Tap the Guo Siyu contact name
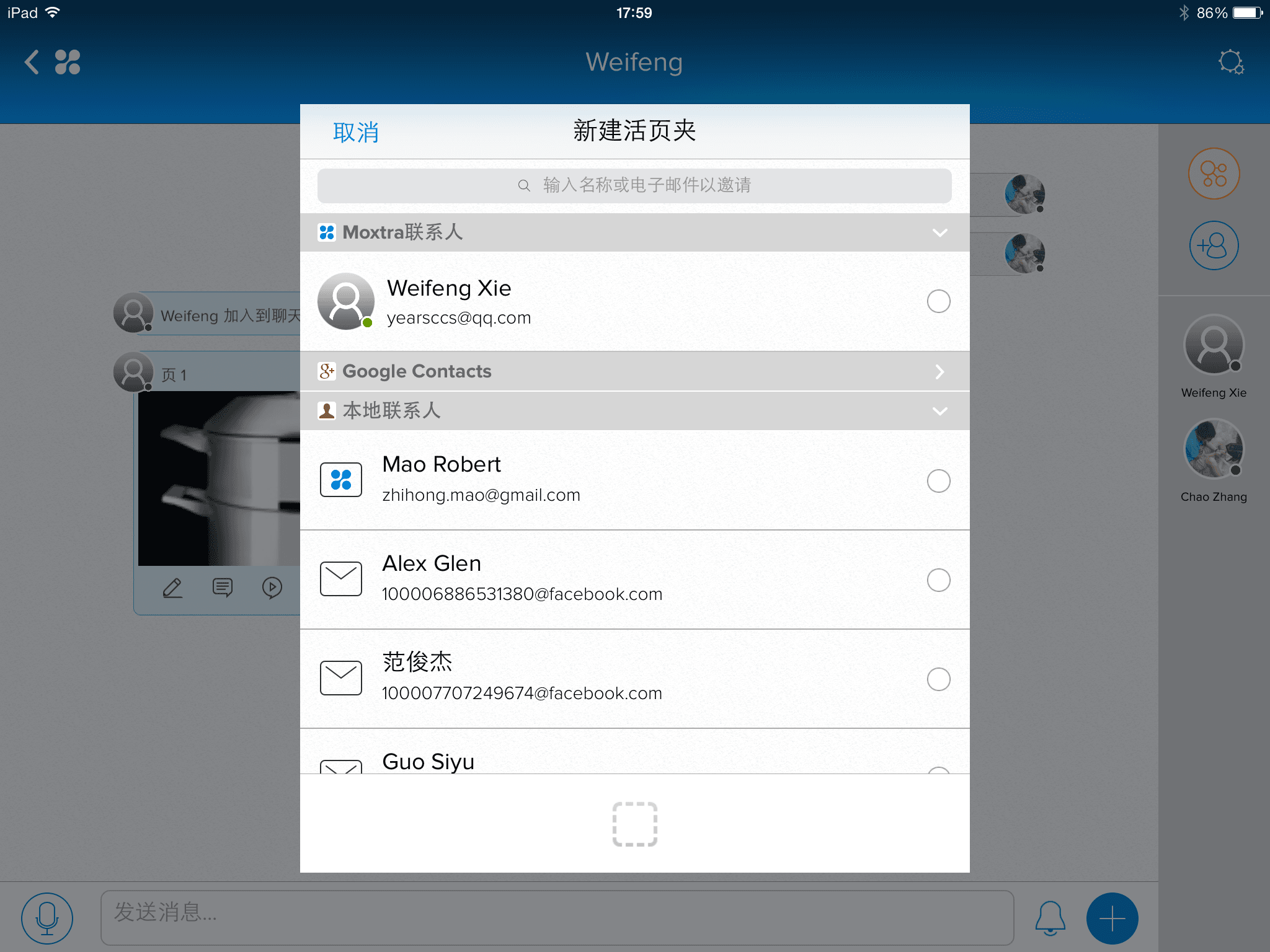This screenshot has width=1270, height=952. (x=428, y=762)
